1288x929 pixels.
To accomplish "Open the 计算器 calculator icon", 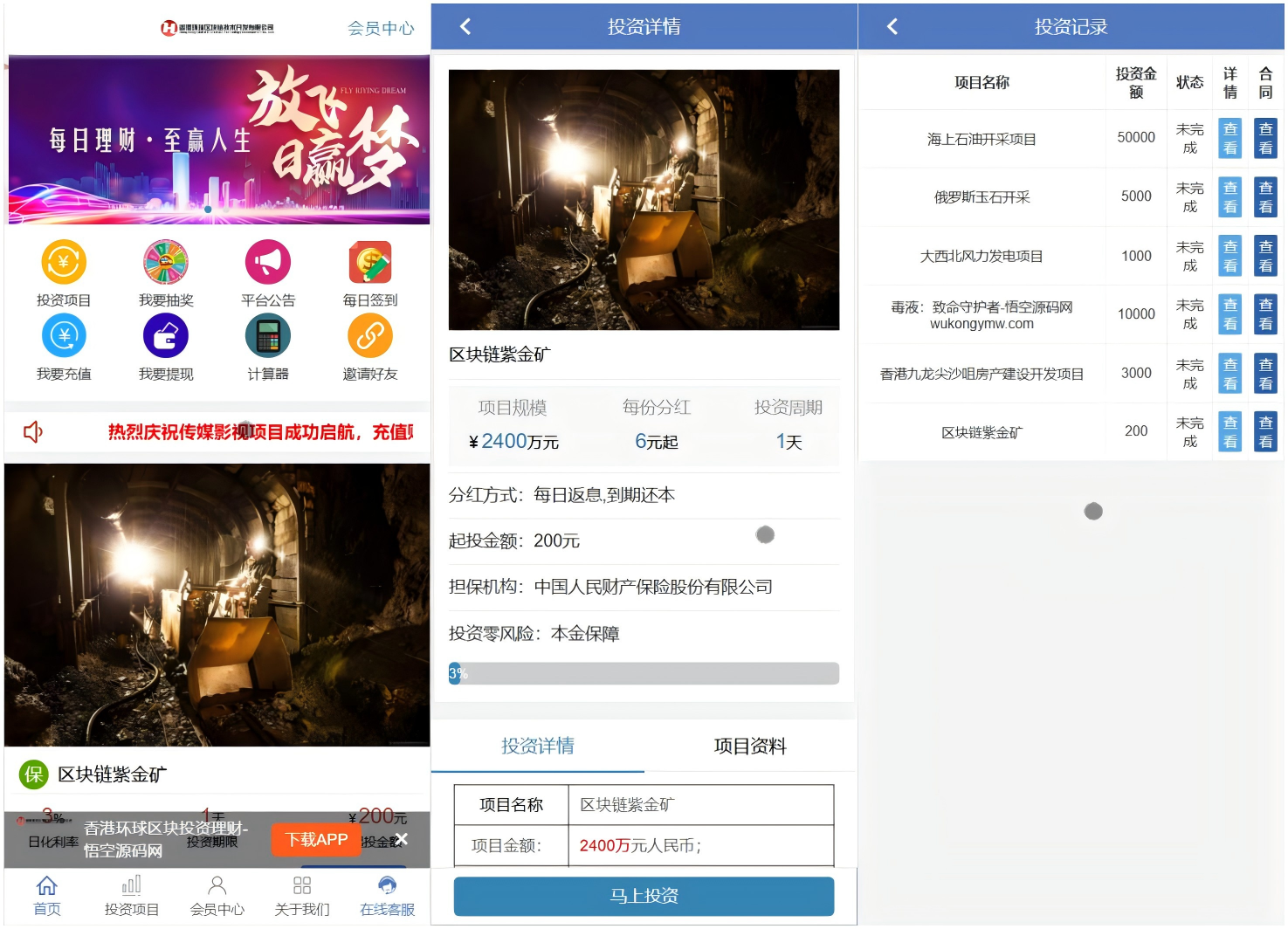I will tap(268, 336).
